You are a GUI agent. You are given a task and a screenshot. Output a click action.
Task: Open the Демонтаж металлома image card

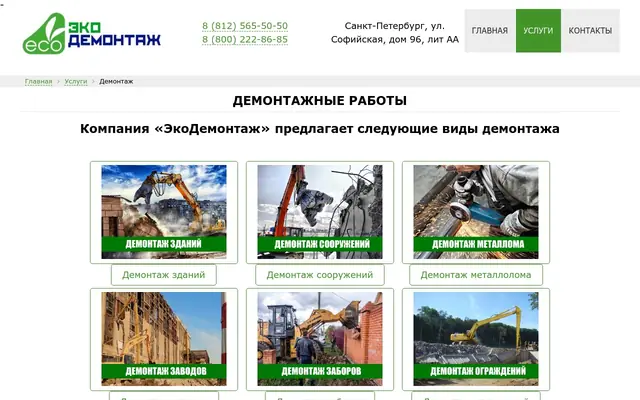476,212
